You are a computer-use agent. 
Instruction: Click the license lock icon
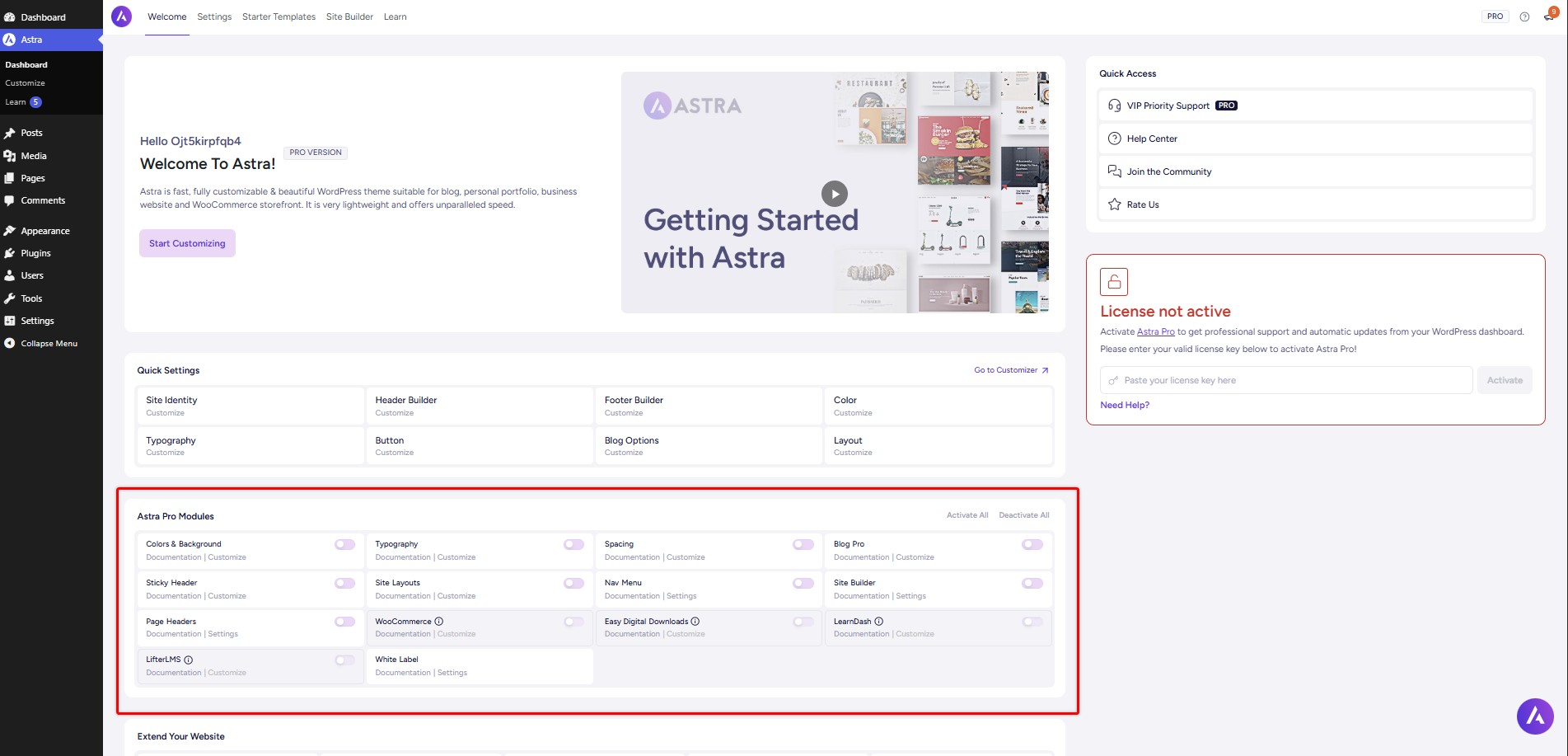(1114, 282)
